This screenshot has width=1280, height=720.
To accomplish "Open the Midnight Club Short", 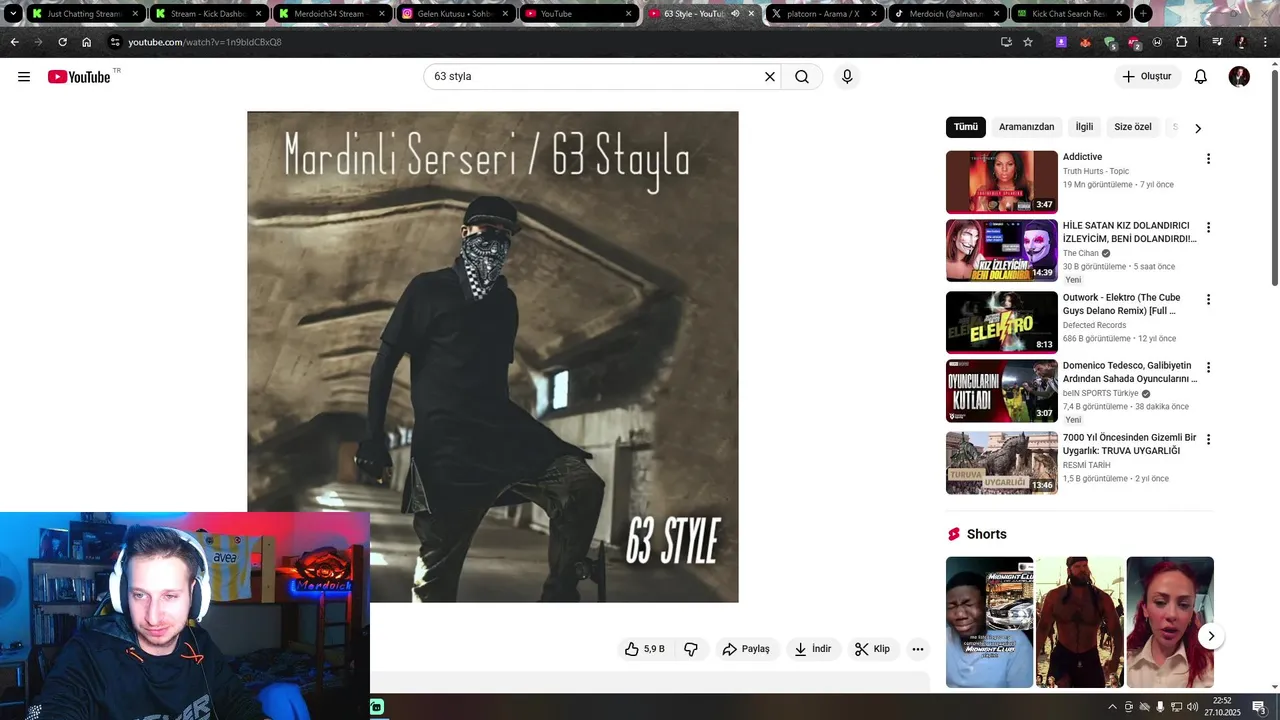I will (x=989, y=622).
